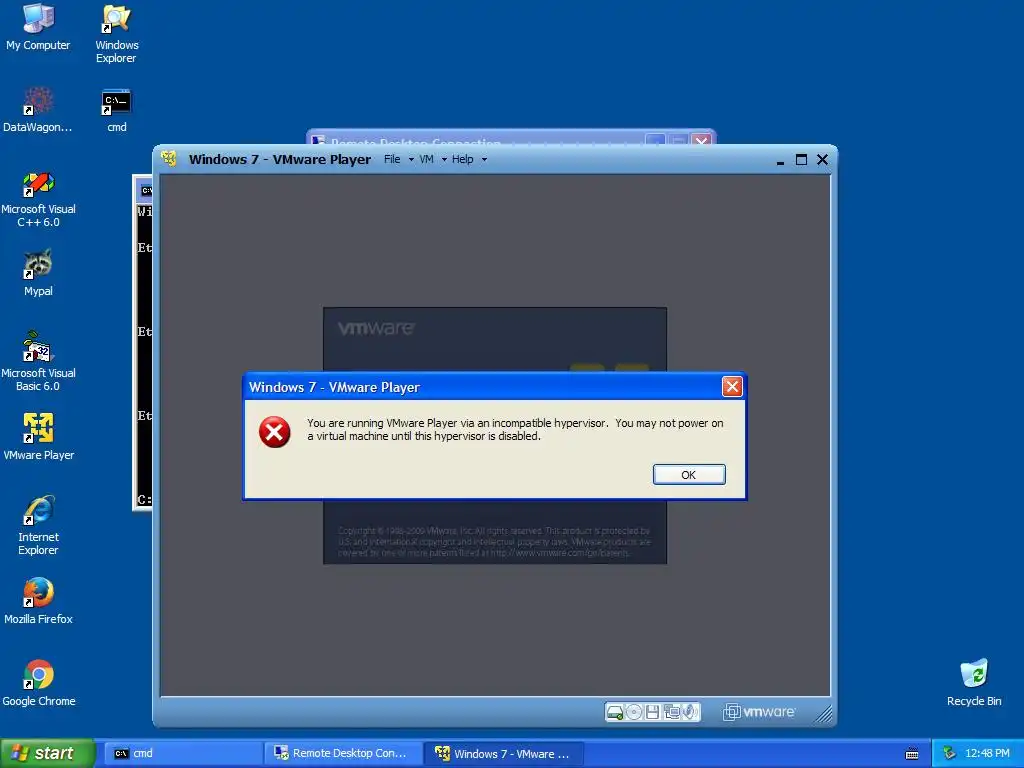Expand the VM menu dropdown arrow
Image resolution: width=1024 pixels, height=768 pixels.
coord(444,160)
